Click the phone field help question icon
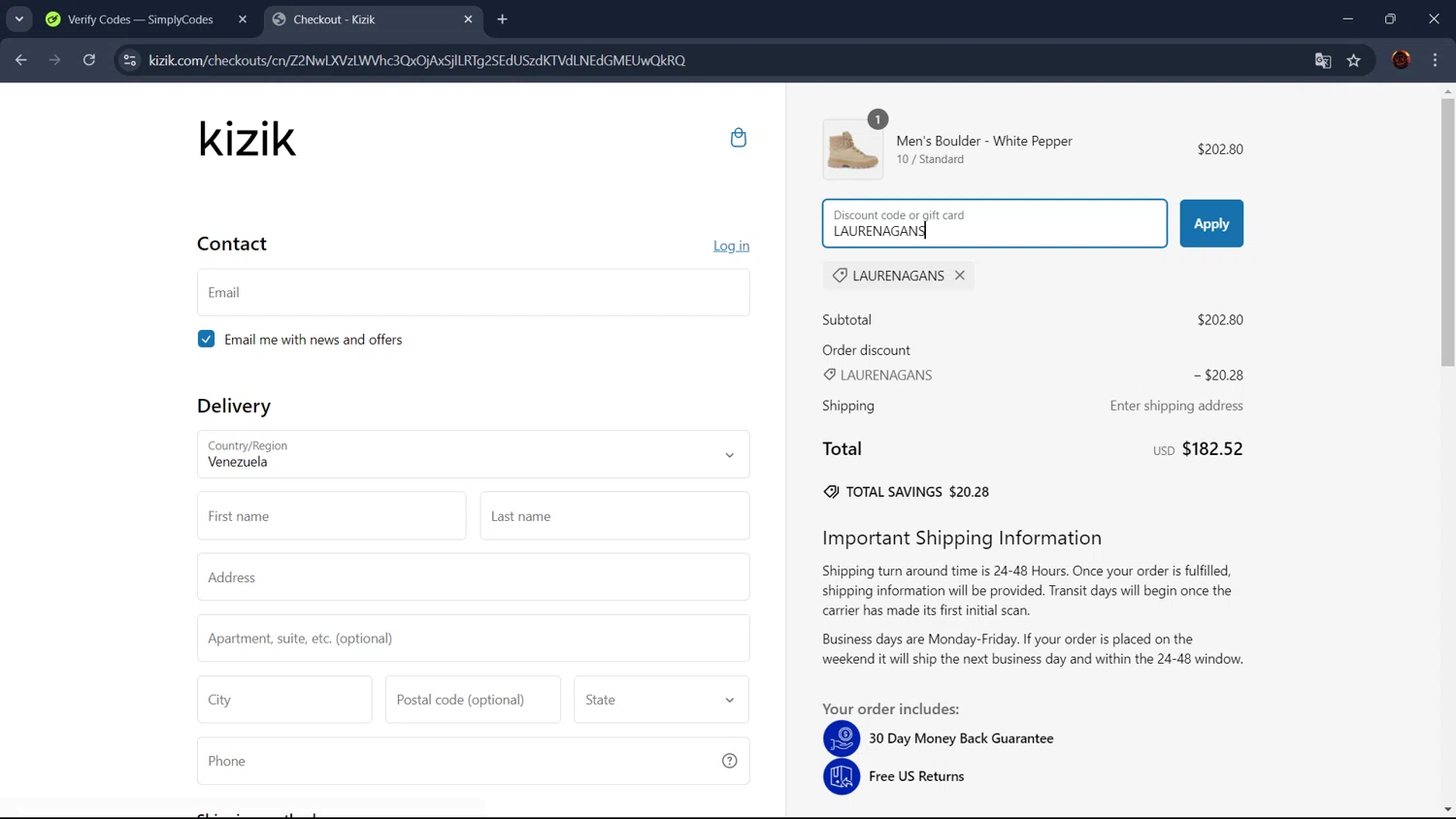 (729, 761)
